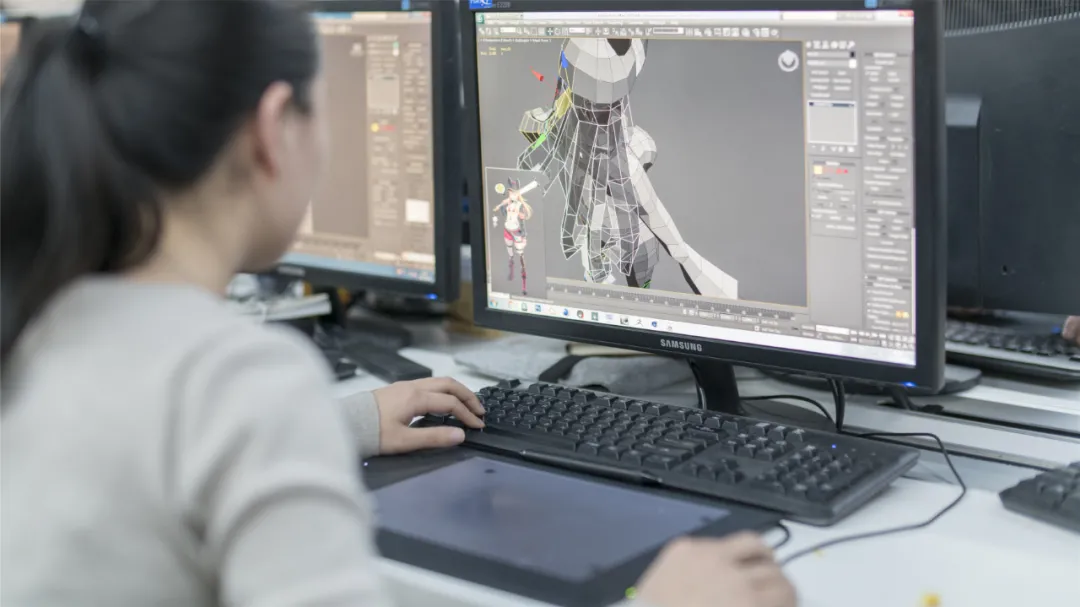The height and width of the screenshot is (607, 1080).
Task: Open the Reference Coordinate System dropdown
Action: coord(577,32)
